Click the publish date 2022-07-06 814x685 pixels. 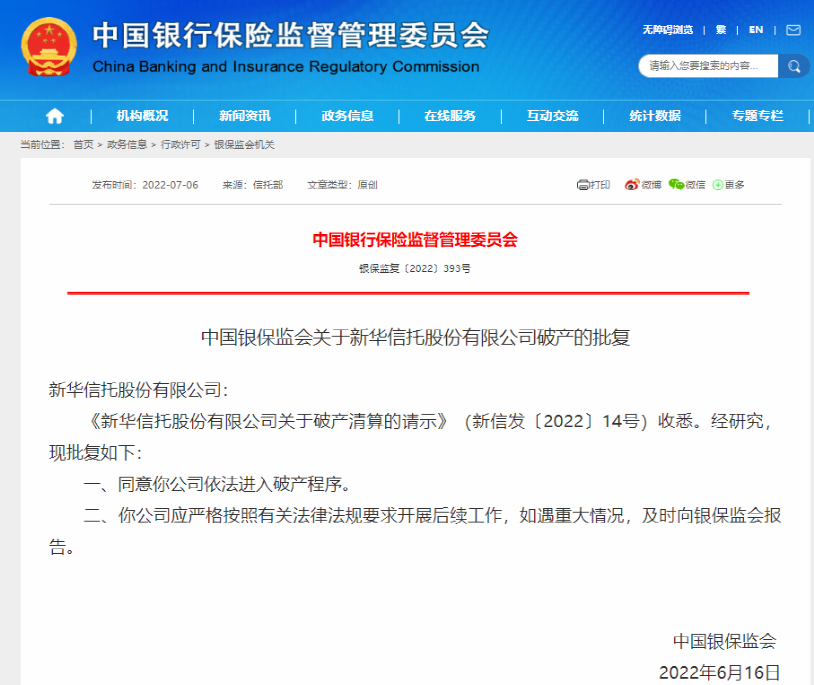coord(170,185)
